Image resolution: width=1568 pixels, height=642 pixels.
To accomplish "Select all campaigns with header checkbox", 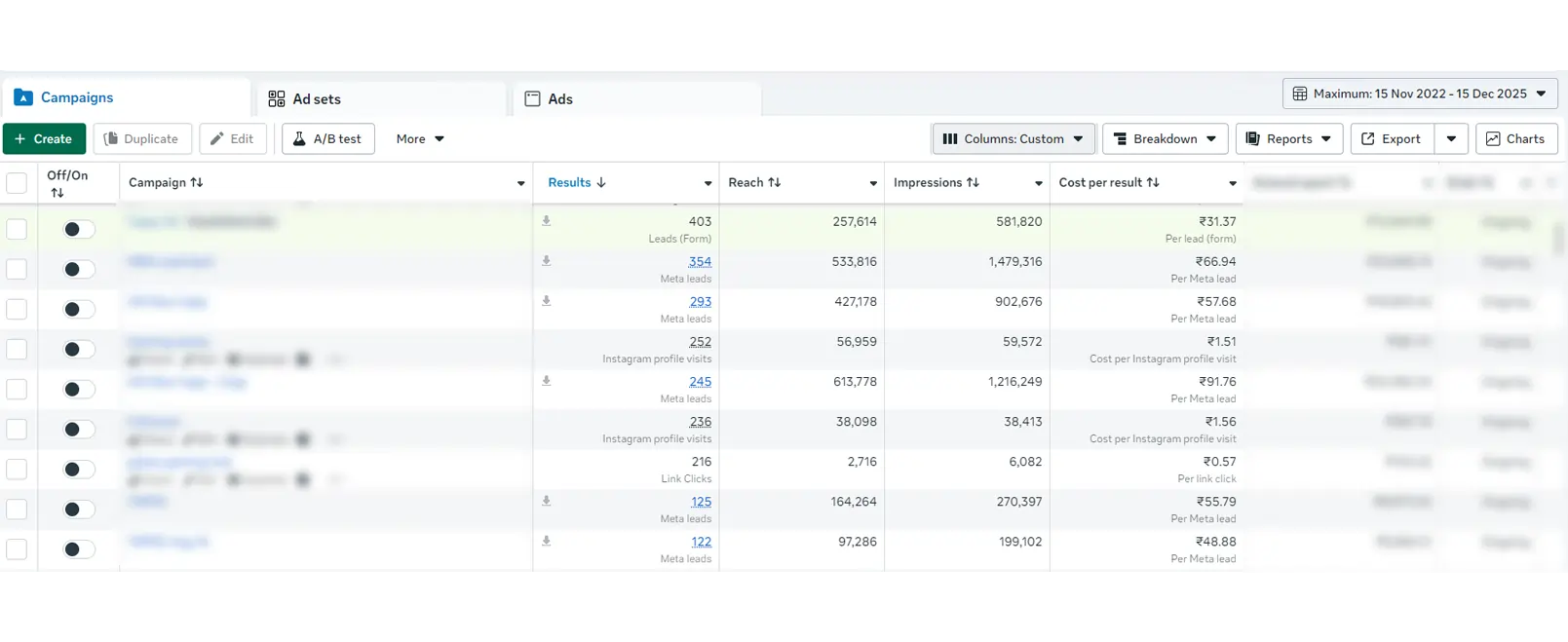I will coord(17,183).
